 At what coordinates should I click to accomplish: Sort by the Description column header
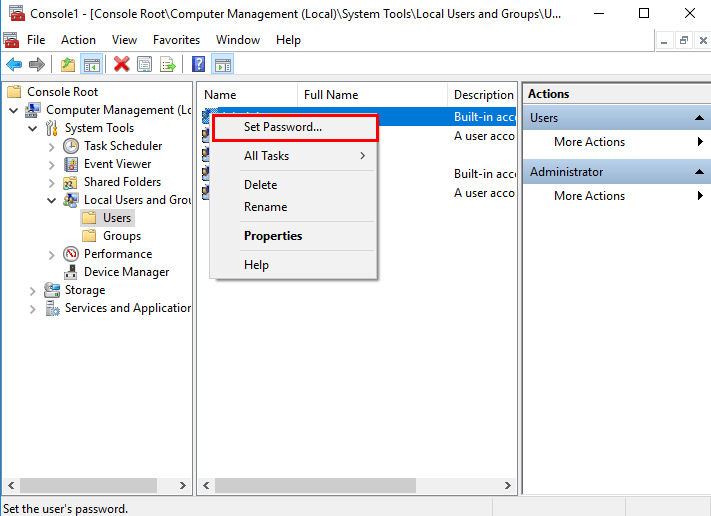pyautogui.click(x=482, y=95)
